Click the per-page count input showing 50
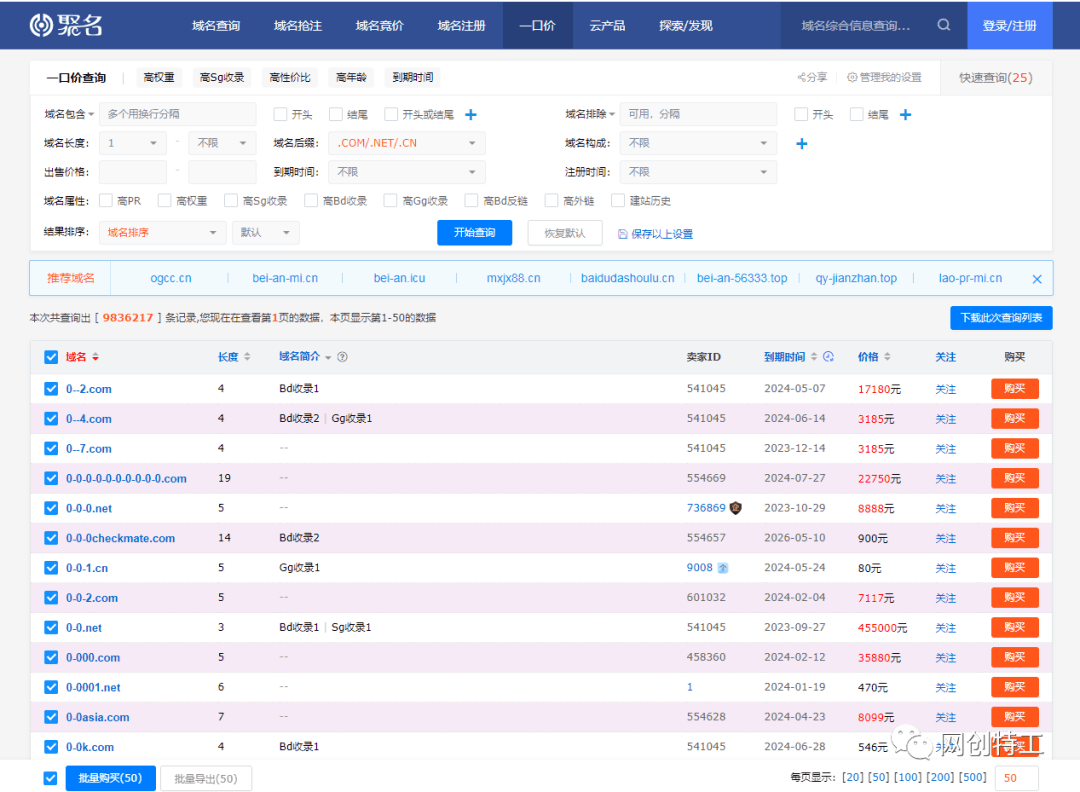Viewport: 1080px width, 792px height. pyautogui.click(x=1017, y=777)
